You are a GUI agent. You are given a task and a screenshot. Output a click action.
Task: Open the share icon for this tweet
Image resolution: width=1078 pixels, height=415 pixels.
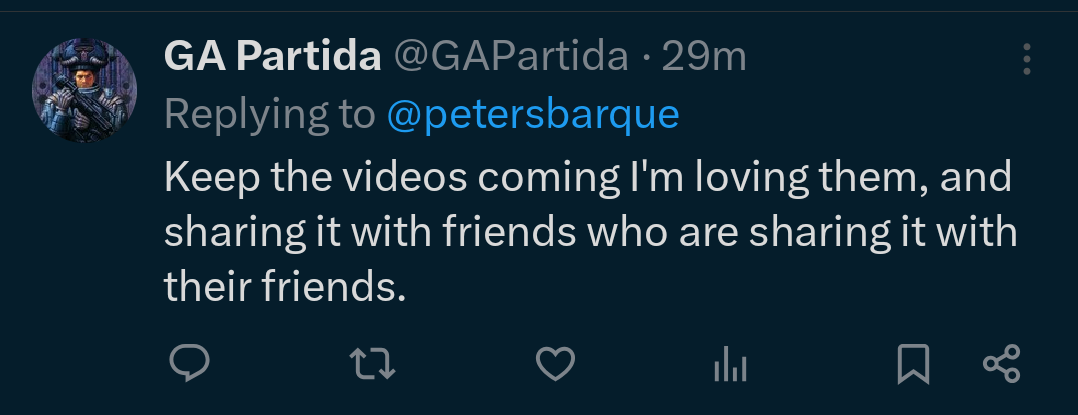[1001, 364]
